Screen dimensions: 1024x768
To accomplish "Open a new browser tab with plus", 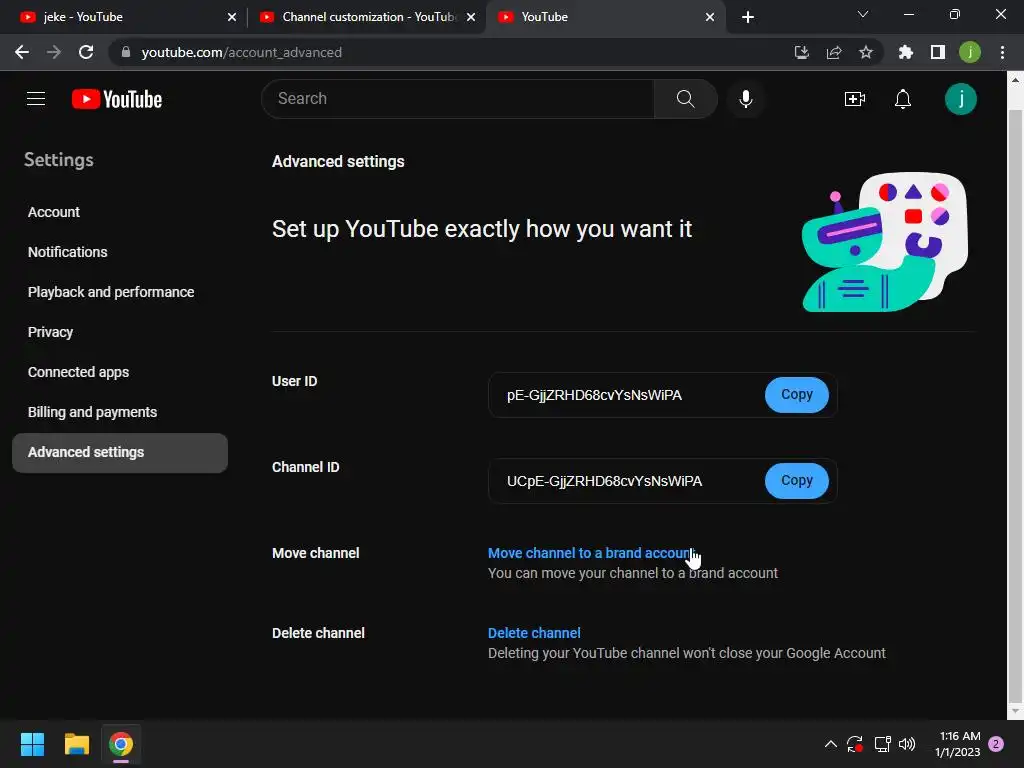I will click(x=748, y=17).
